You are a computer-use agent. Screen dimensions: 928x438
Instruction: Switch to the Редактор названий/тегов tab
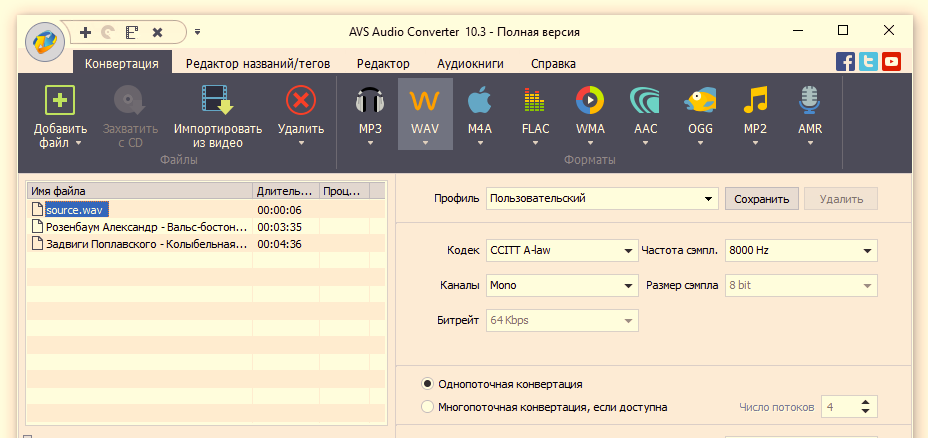click(258, 63)
